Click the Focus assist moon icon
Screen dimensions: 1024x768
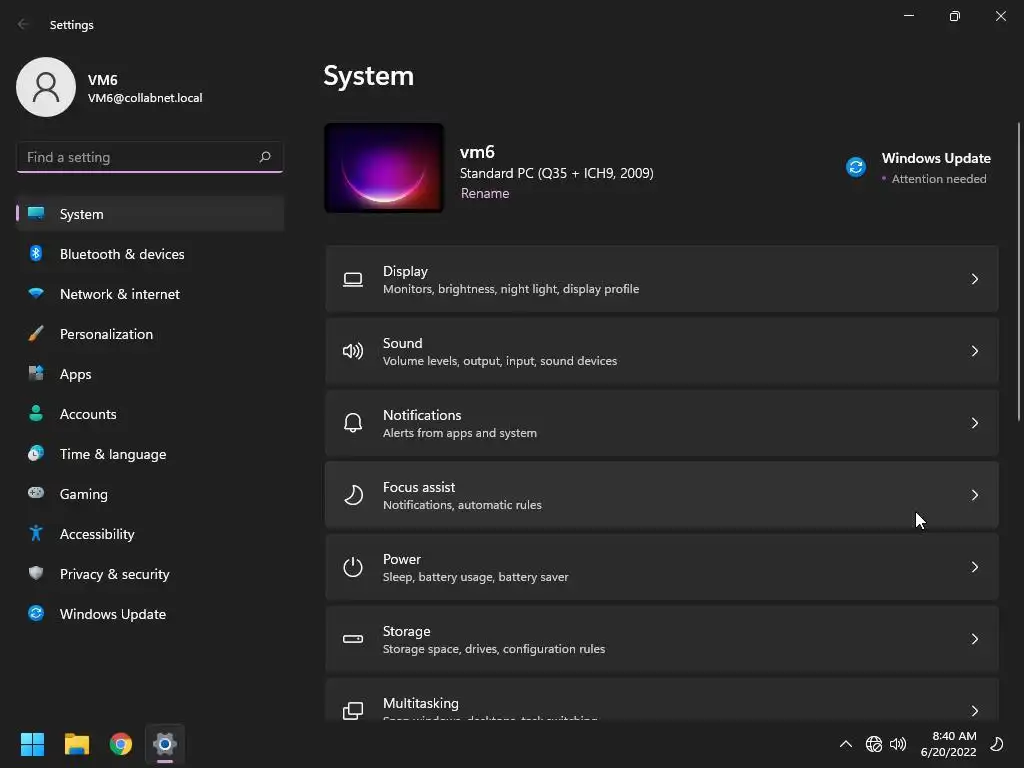[x=353, y=495]
